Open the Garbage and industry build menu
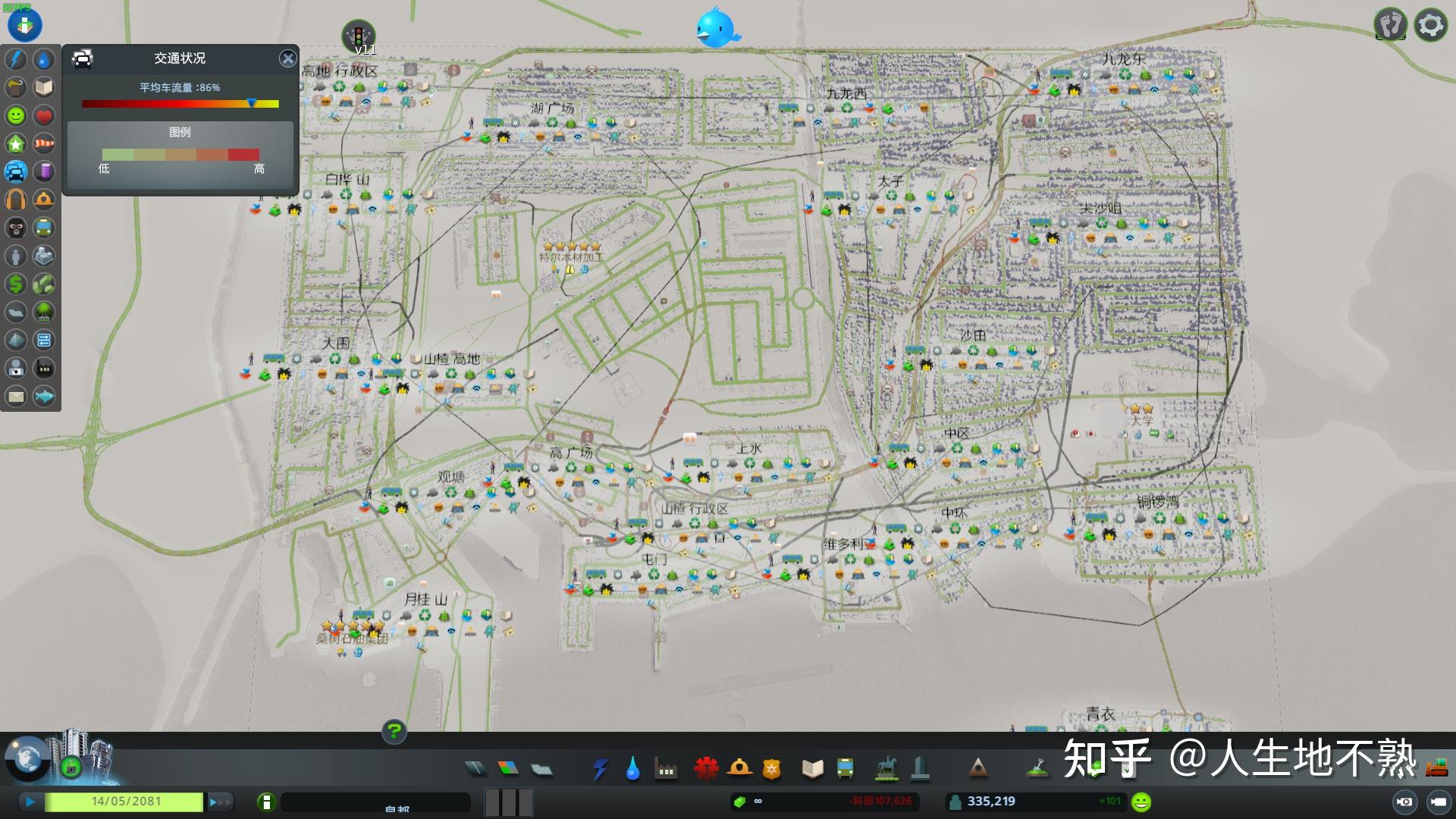 [666, 770]
